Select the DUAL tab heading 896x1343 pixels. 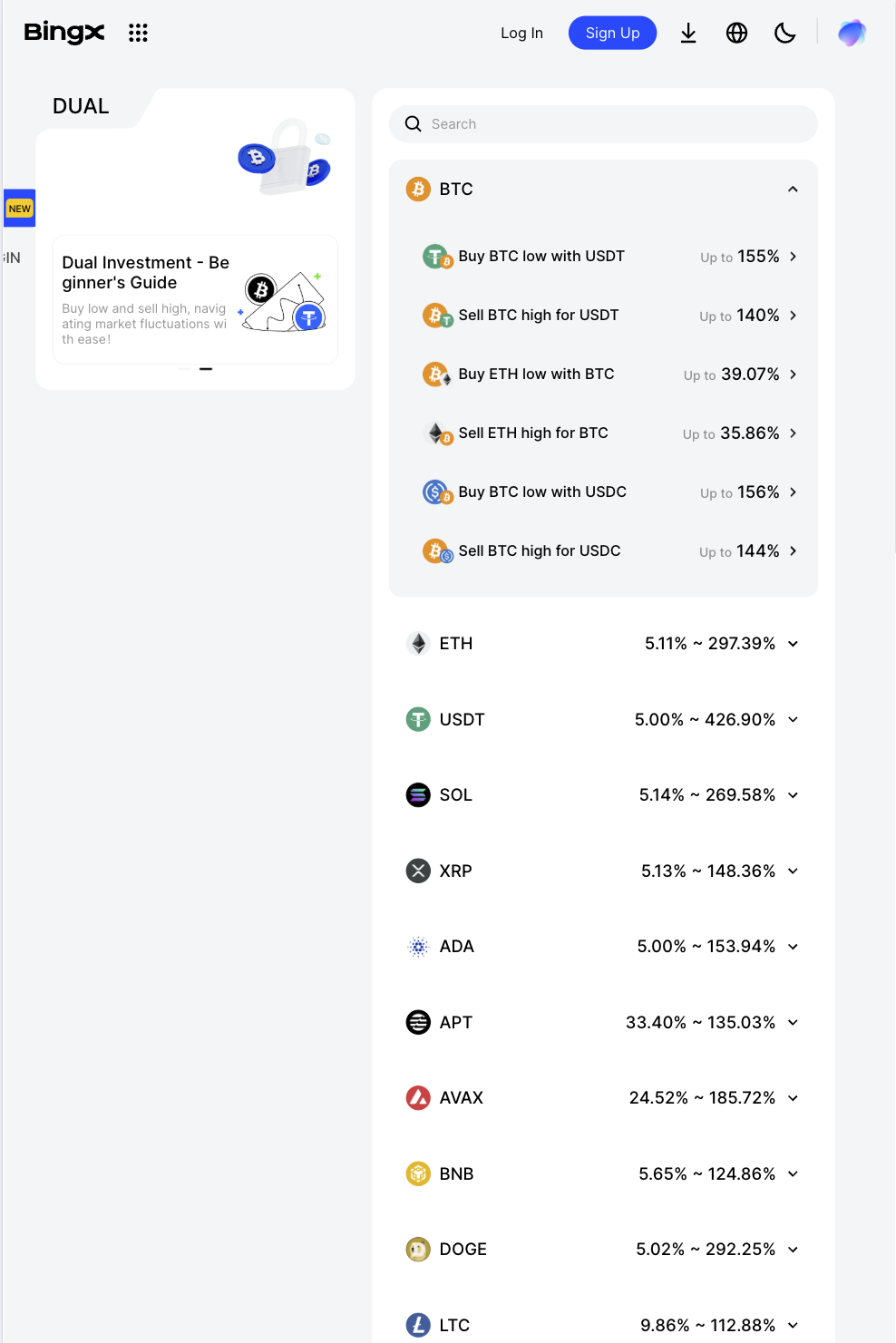pyautogui.click(x=81, y=106)
